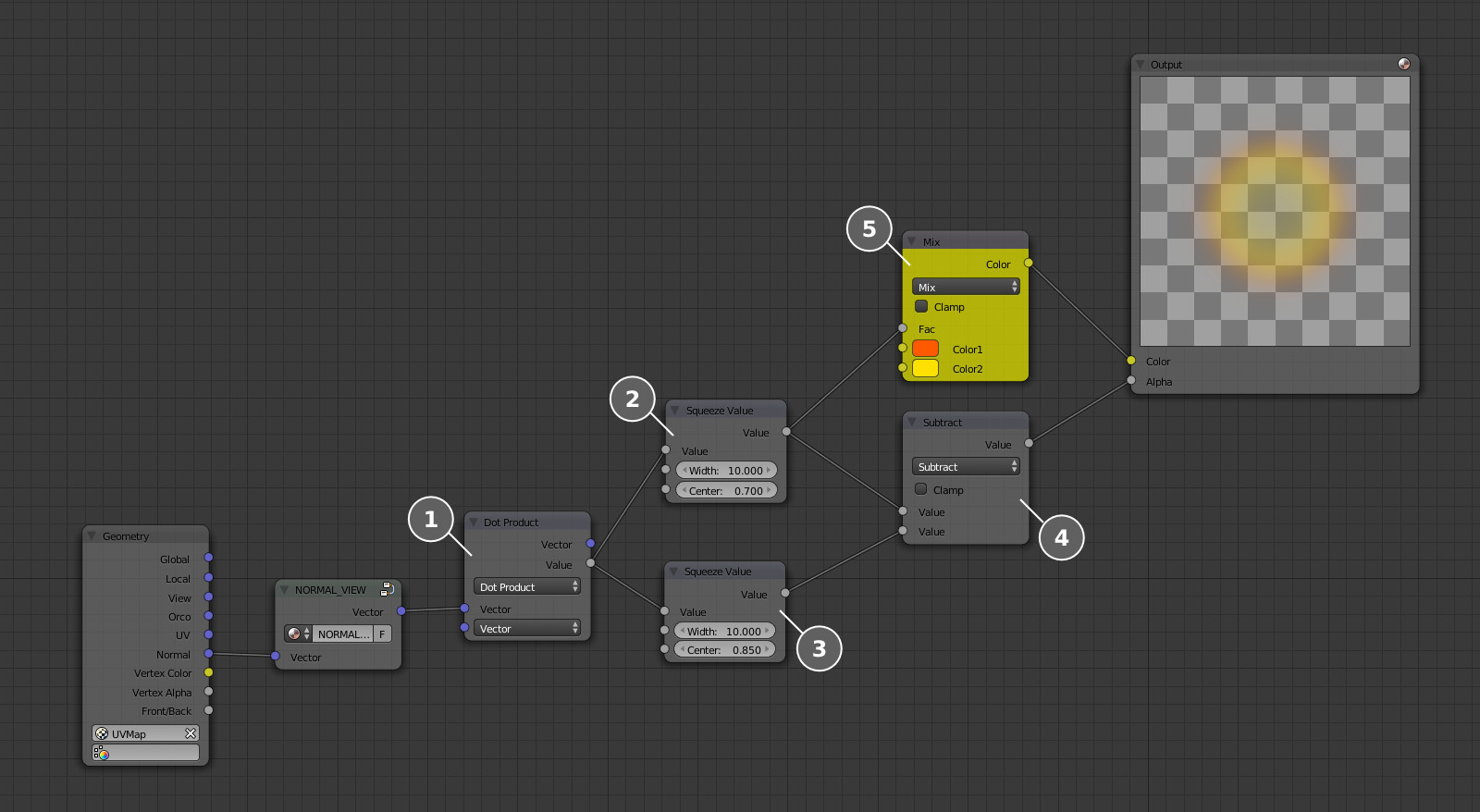Click the node group icon on NORMAL_VIEW header

[x=388, y=589]
